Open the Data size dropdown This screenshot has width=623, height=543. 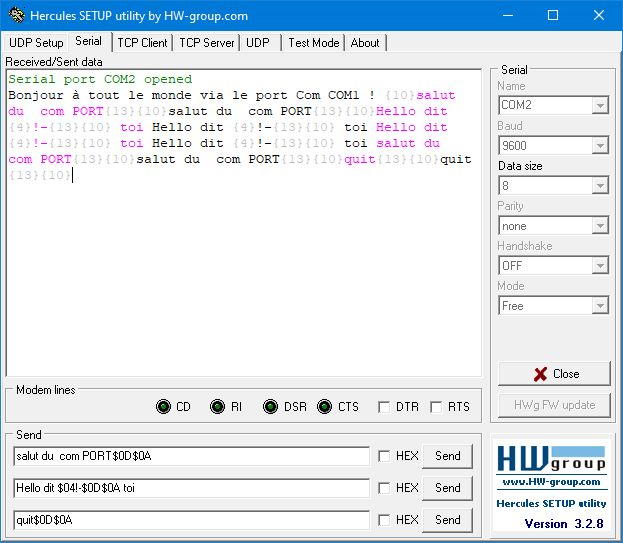[x=599, y=185]
